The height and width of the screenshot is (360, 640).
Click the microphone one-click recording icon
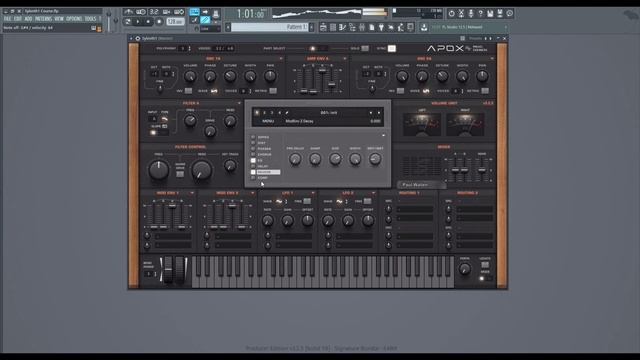click(x=471, y=13)
